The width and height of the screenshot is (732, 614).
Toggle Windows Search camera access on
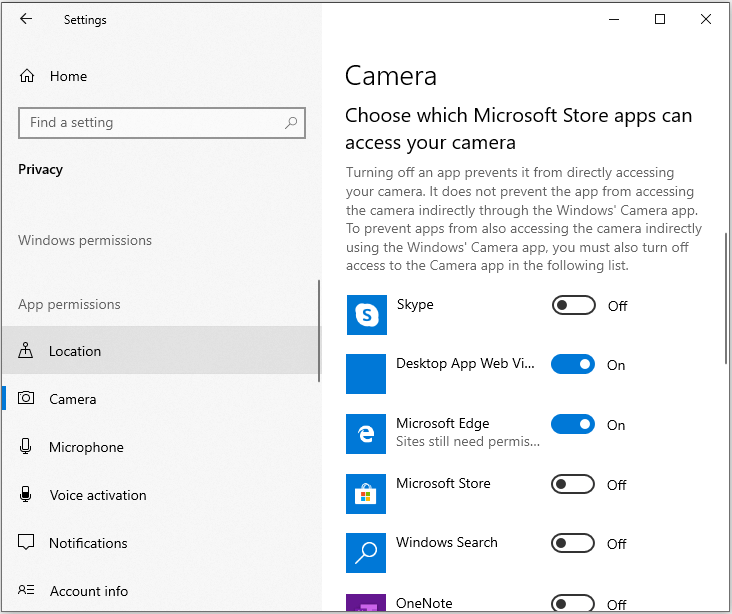pyautogui.click(x=573, y=543)
